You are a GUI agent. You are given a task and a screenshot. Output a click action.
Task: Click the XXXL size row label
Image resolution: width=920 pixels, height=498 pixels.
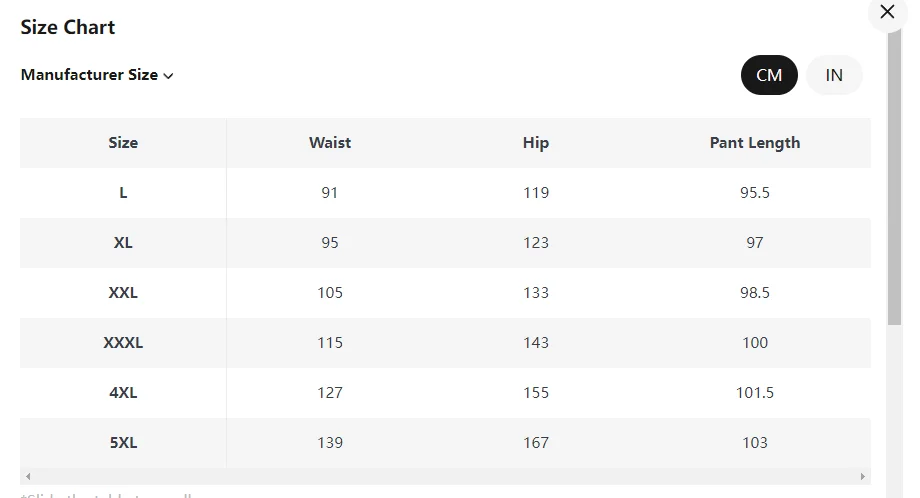point(123,343)
